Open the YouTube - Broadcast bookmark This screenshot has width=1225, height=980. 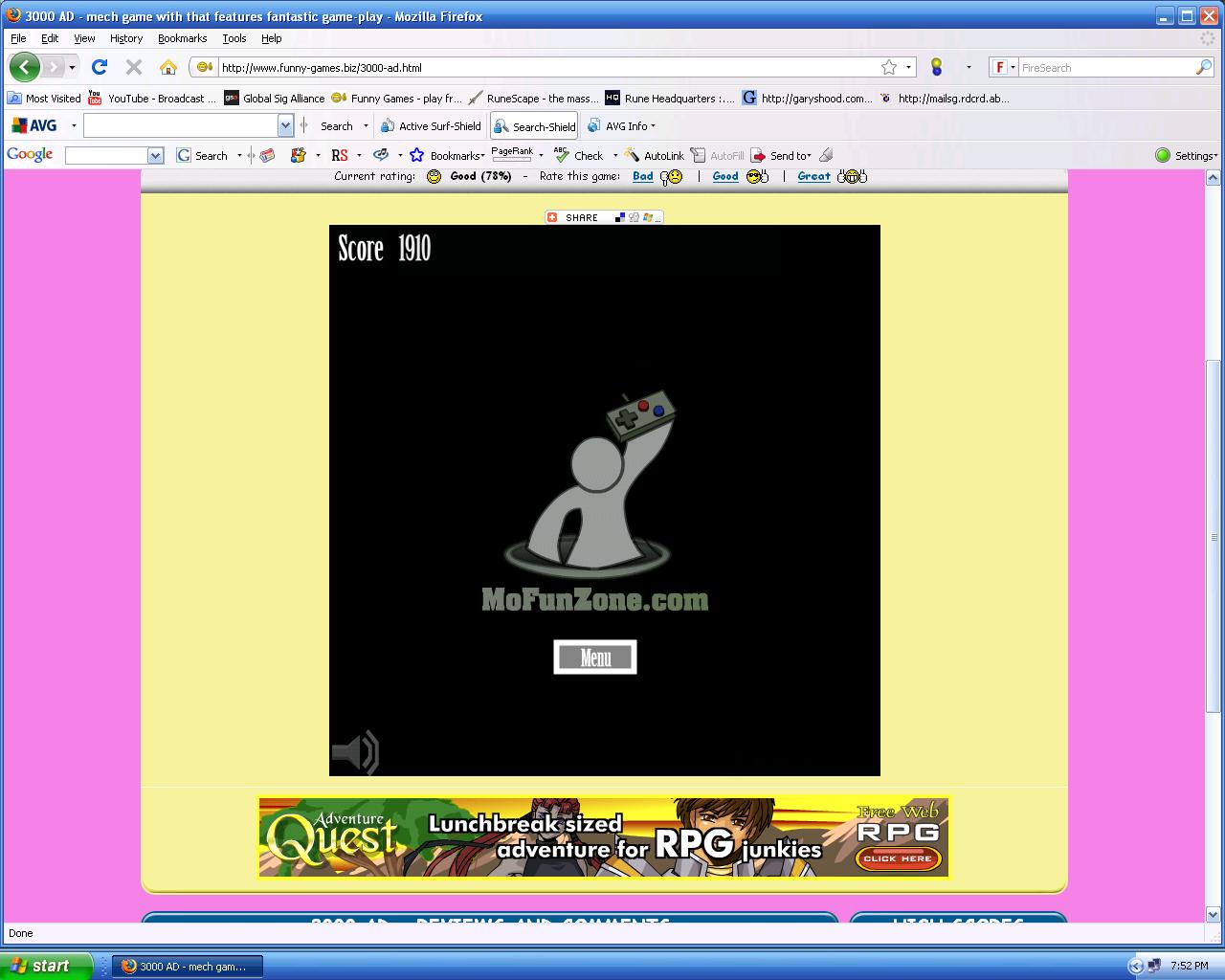(152, 98)
